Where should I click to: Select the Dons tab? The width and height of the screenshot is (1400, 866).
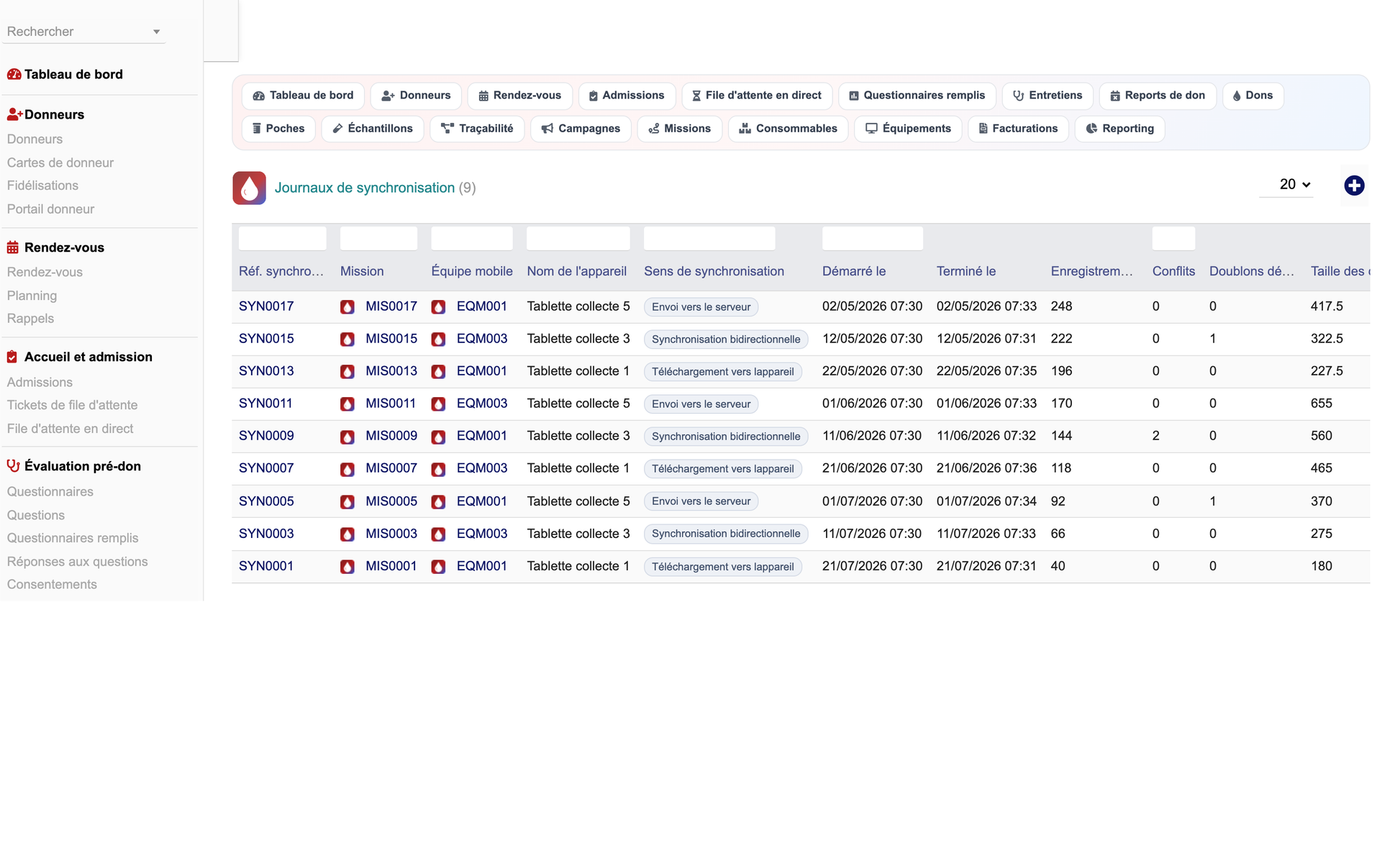[x=1253, y=96]
